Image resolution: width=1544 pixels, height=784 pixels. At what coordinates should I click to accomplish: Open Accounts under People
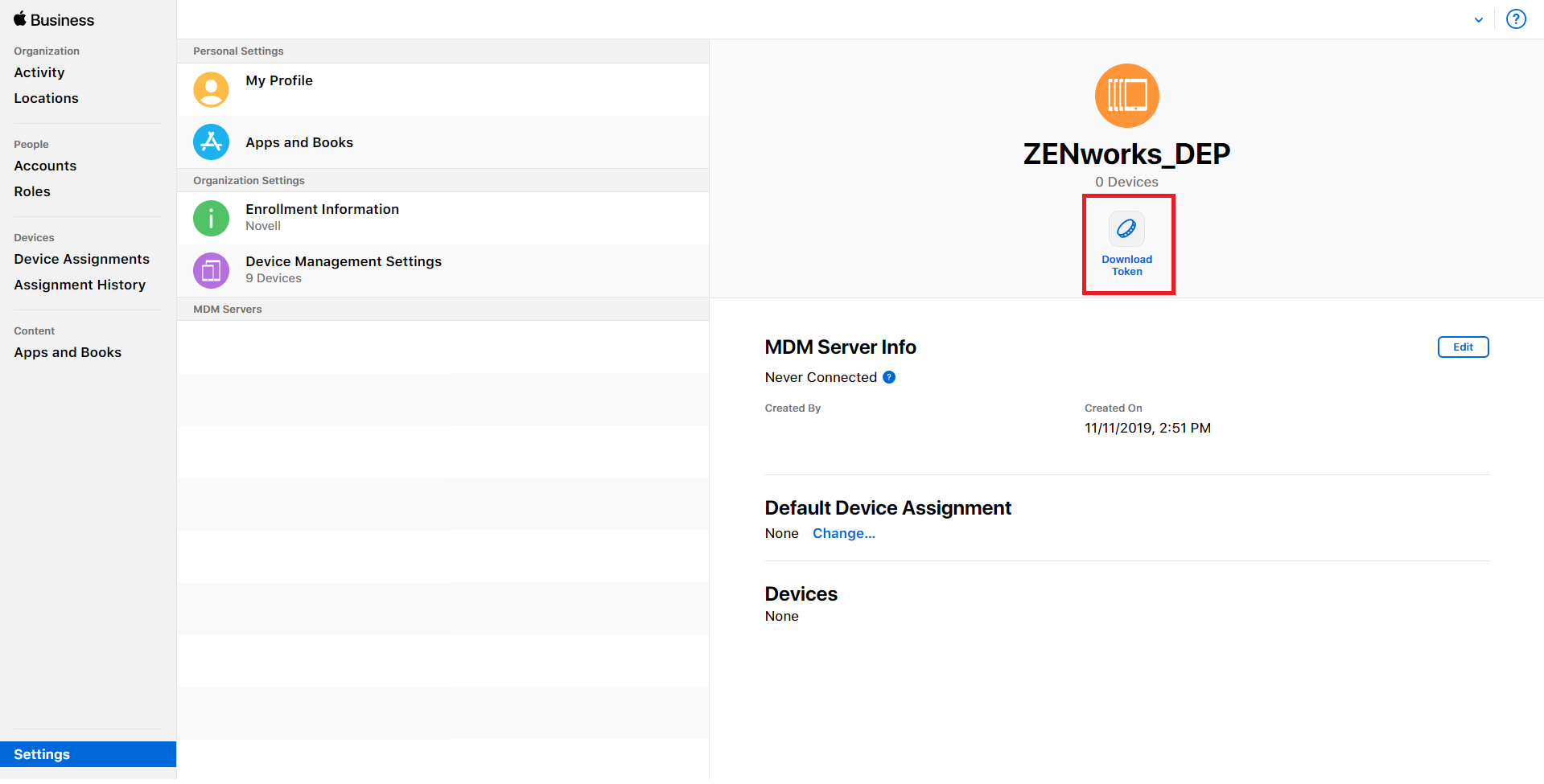coord(45,166)
